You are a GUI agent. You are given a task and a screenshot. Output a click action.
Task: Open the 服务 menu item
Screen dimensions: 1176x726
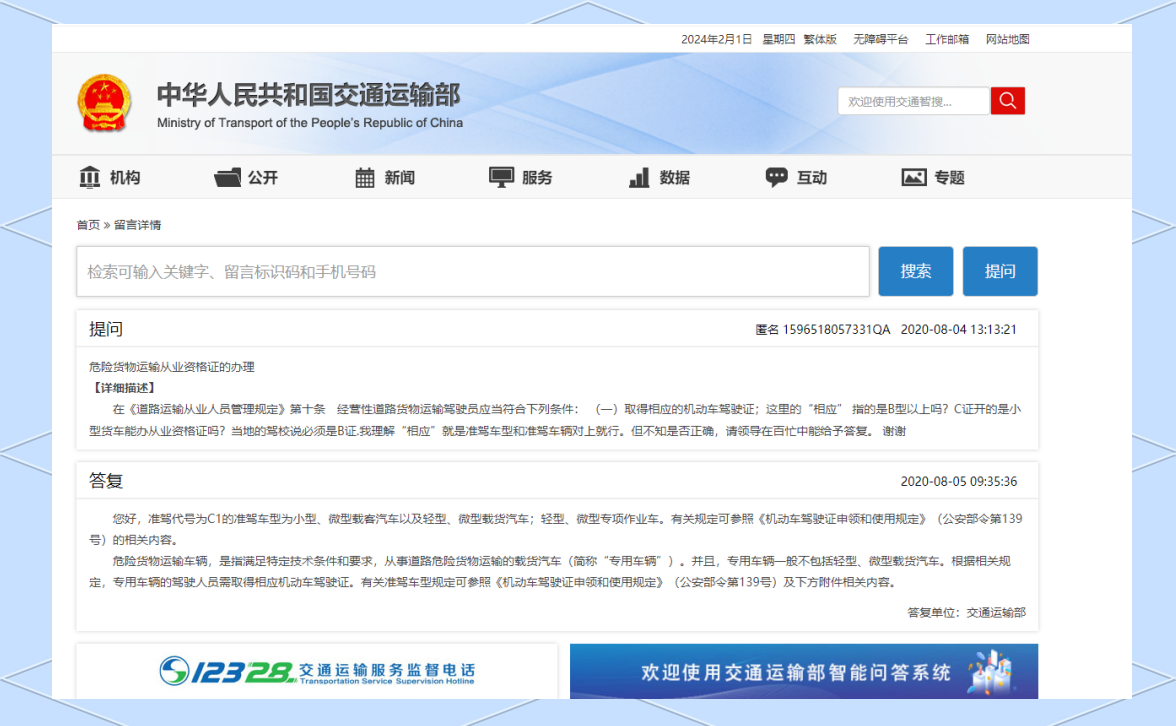pos(537,178)
